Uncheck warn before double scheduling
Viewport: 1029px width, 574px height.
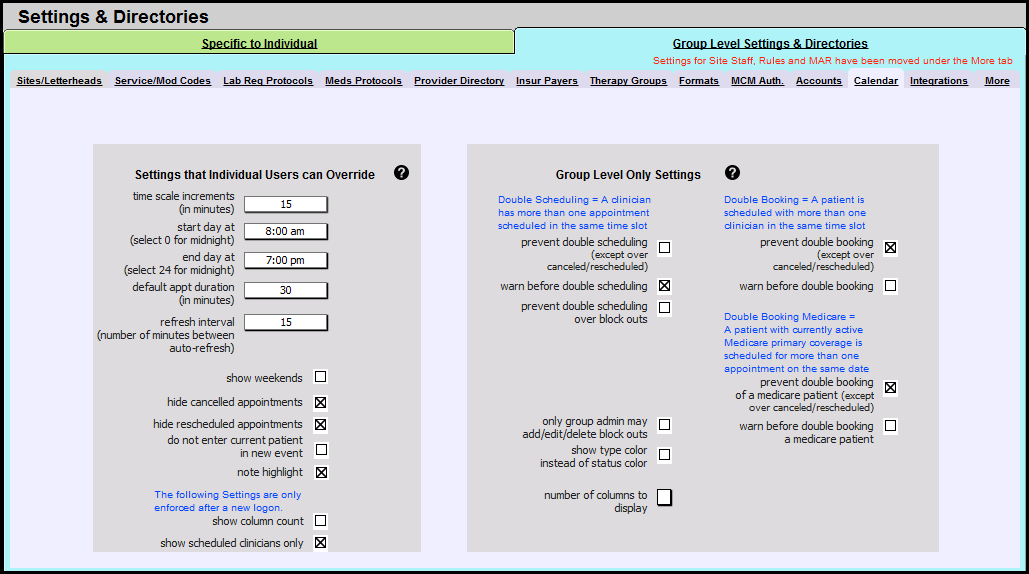point(664,286)
